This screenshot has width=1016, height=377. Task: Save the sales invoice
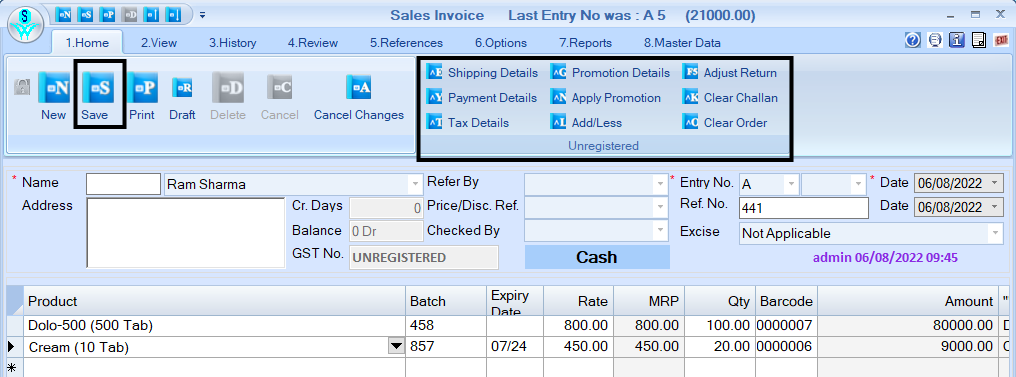(97, 97)
